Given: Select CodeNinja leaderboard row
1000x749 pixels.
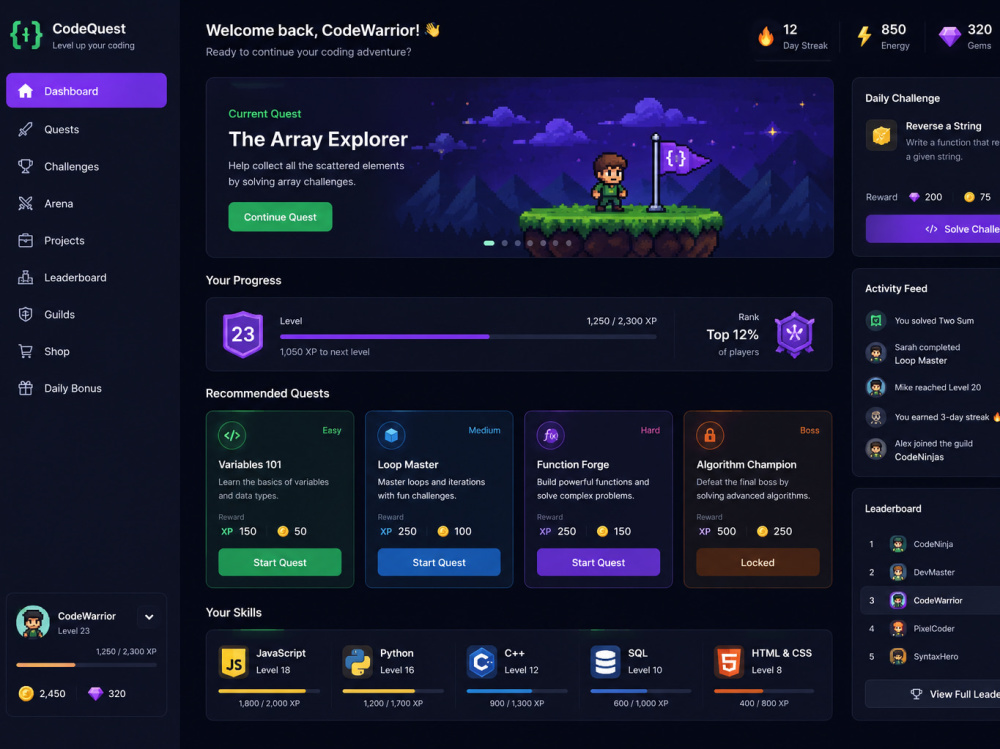Looking at the screenshot, I should tap(930, 544).
